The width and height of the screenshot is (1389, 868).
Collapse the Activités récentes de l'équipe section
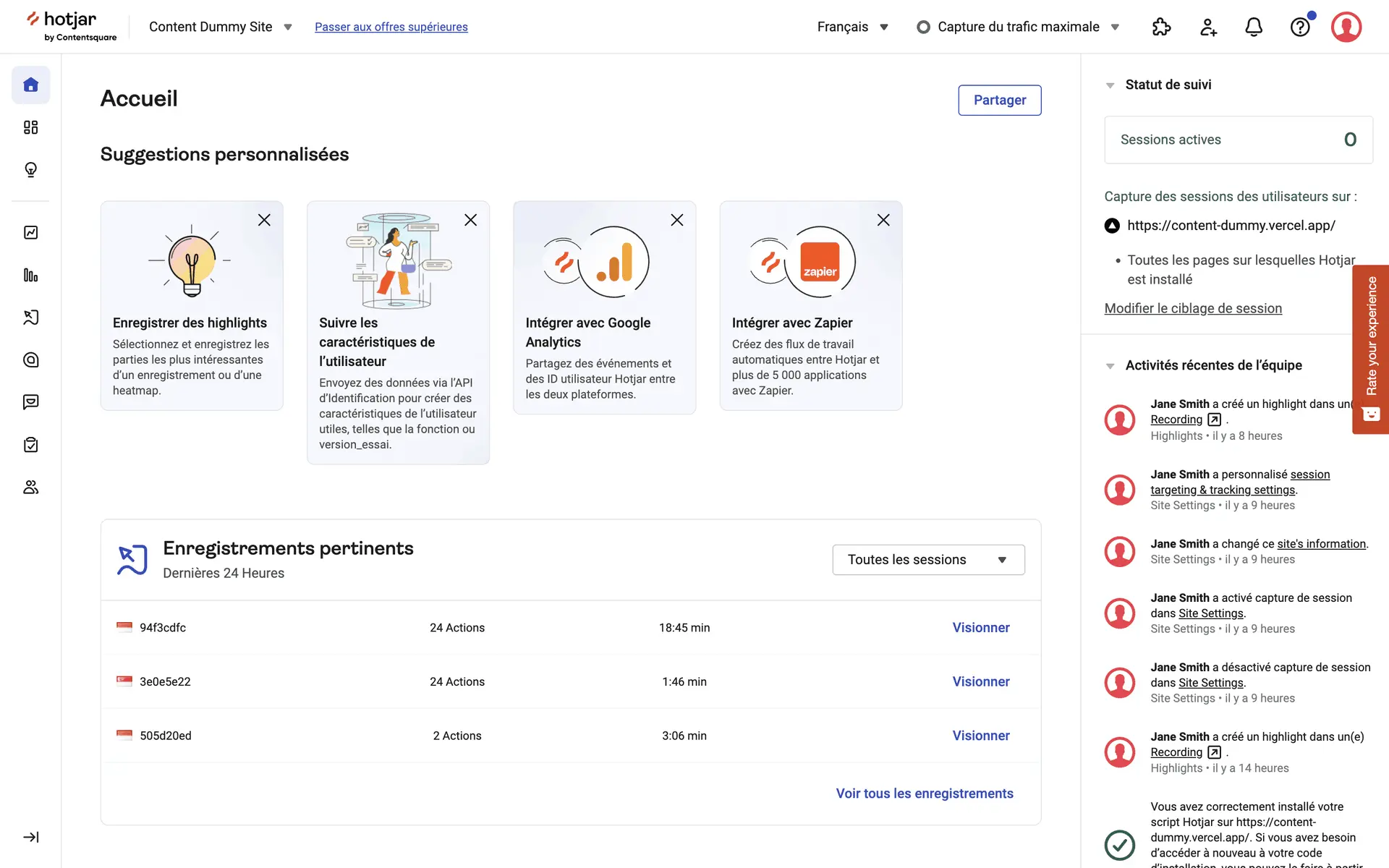coord(1110,366)
